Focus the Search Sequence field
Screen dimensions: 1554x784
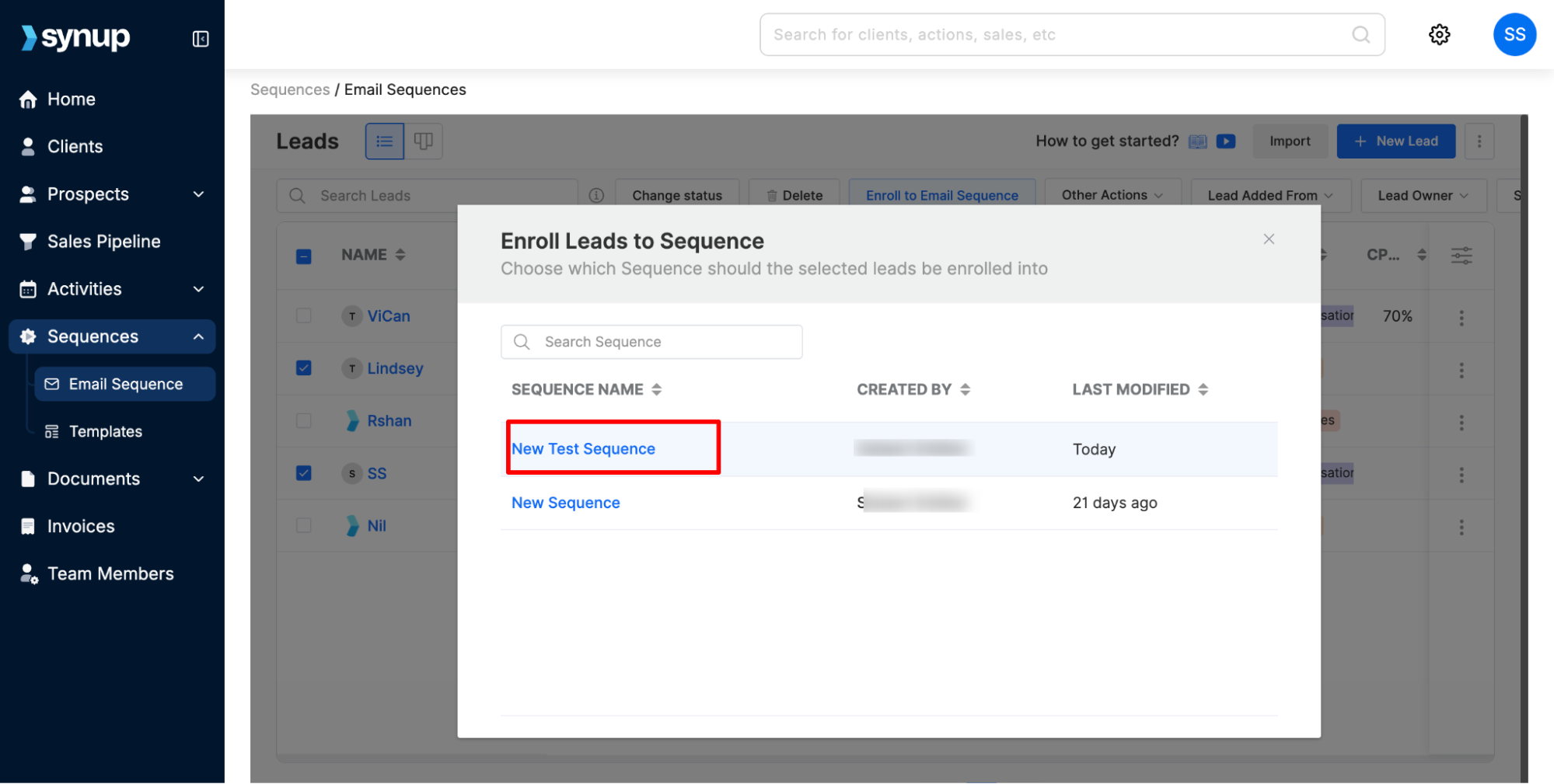pos(651,342)
